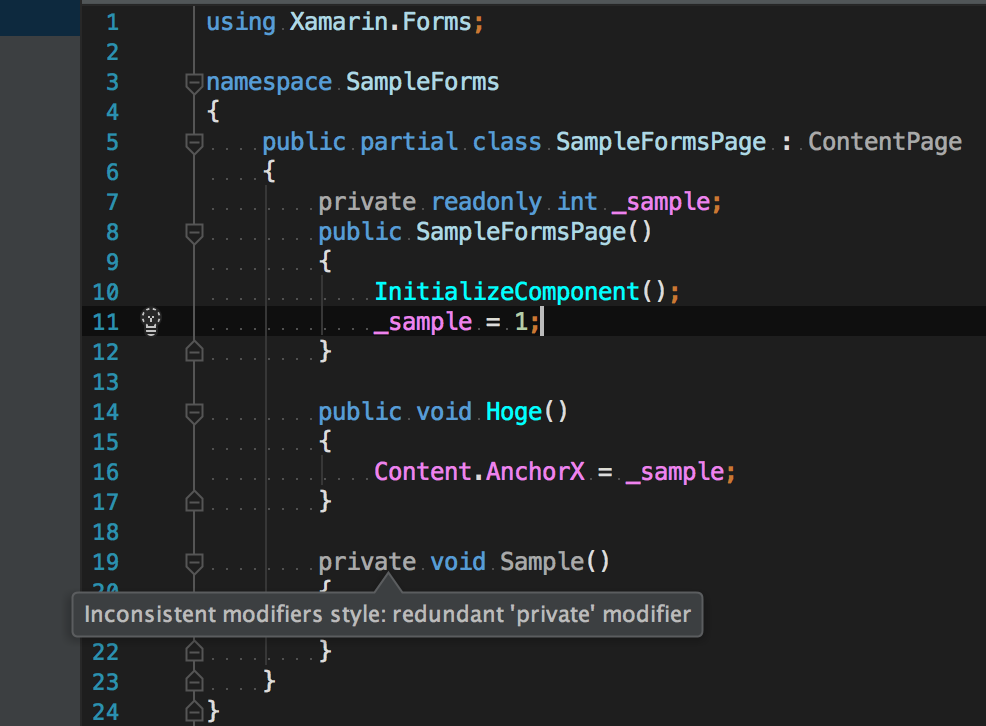Fold the Hoge method at line 14
The height and width of the screenshot is (726, 986).
(x=194, y=412)
